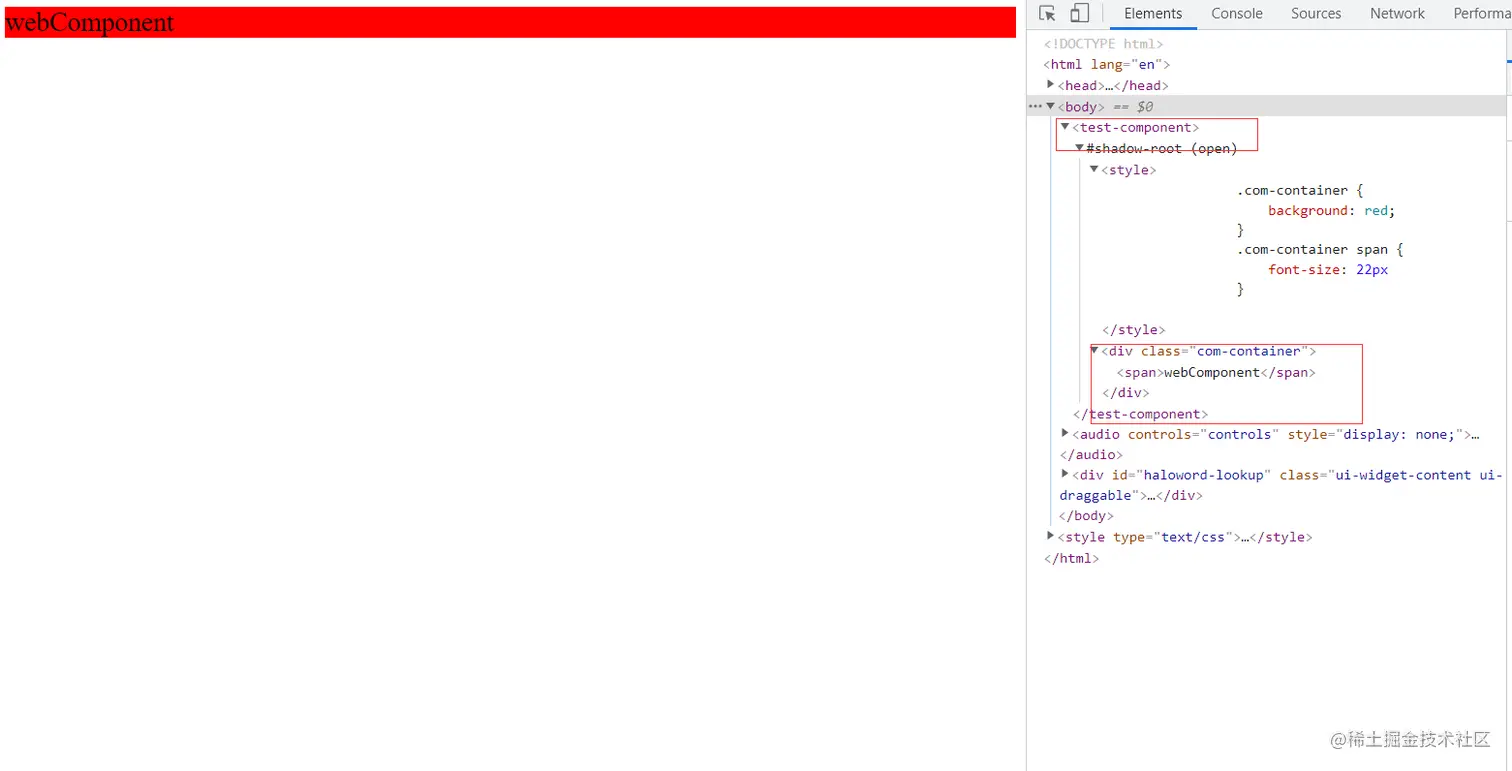1512x771 pixels.
Task: Collapse the div with class com-container
Action: click(x=1093, y=351)
